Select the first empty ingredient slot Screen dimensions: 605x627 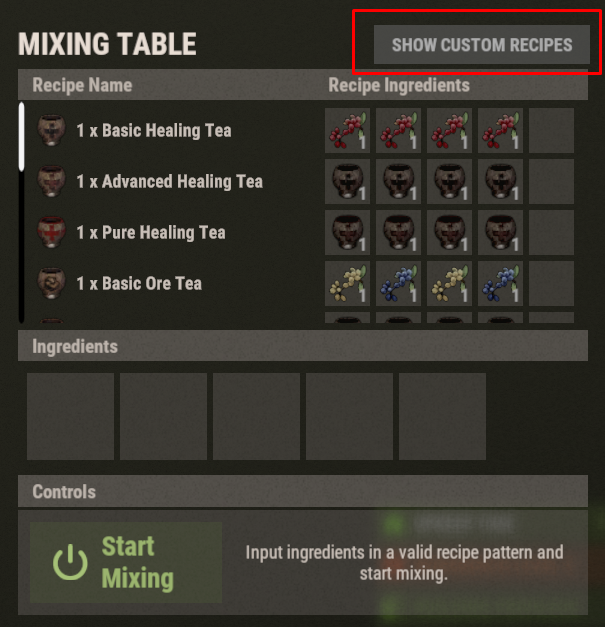(x=70, y=416)
